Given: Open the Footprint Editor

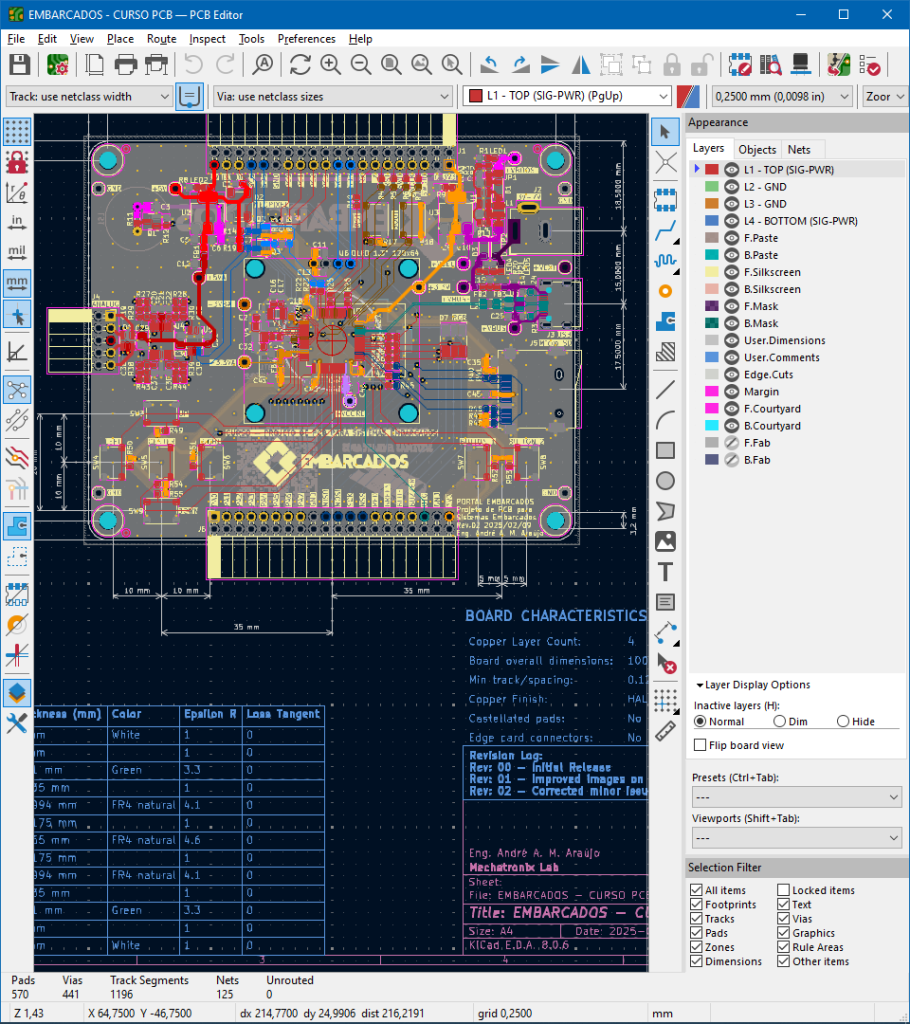Looking at the screenshot, I should point(740,65).
